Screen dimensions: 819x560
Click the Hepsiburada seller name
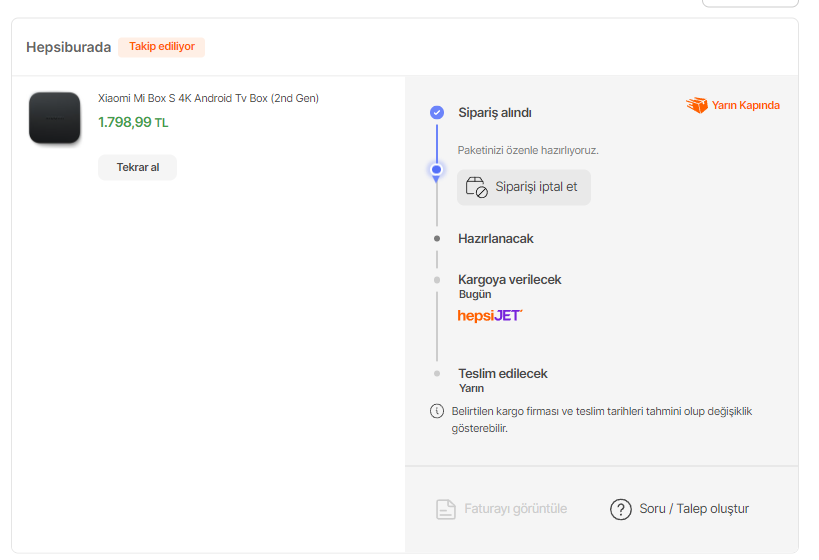coord(68,47)
